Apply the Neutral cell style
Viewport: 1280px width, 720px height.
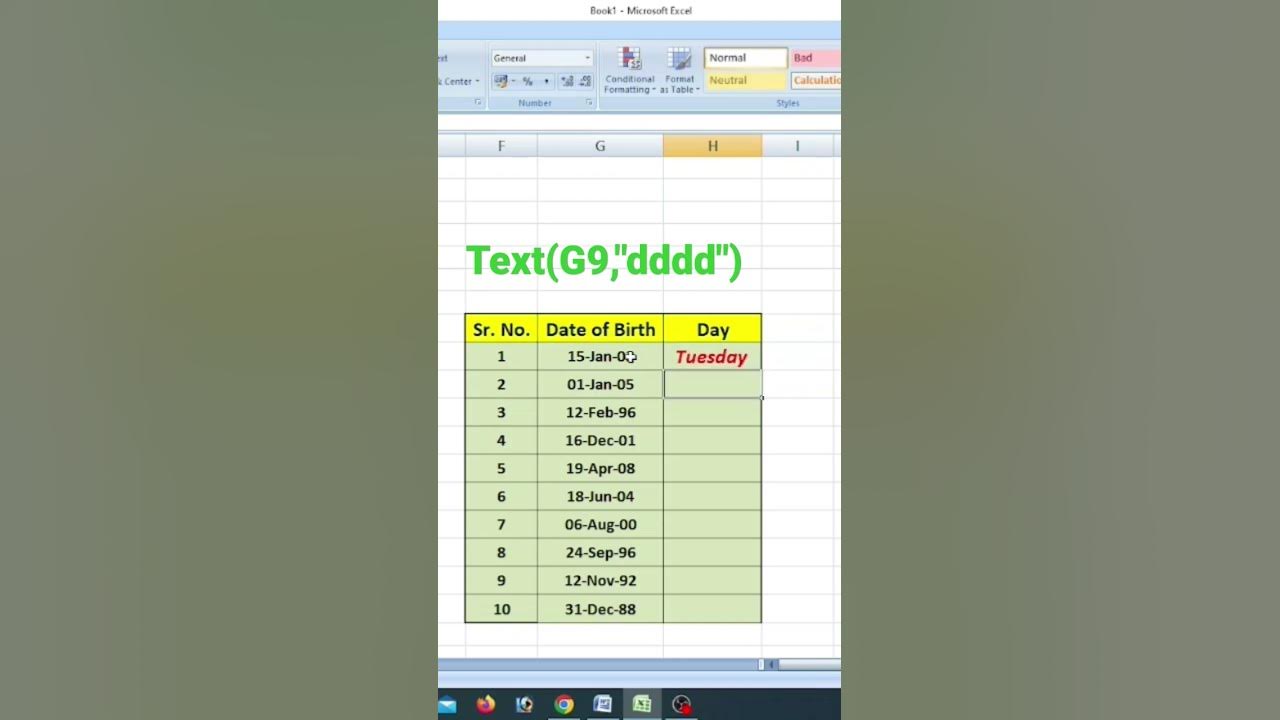point(745,80)
